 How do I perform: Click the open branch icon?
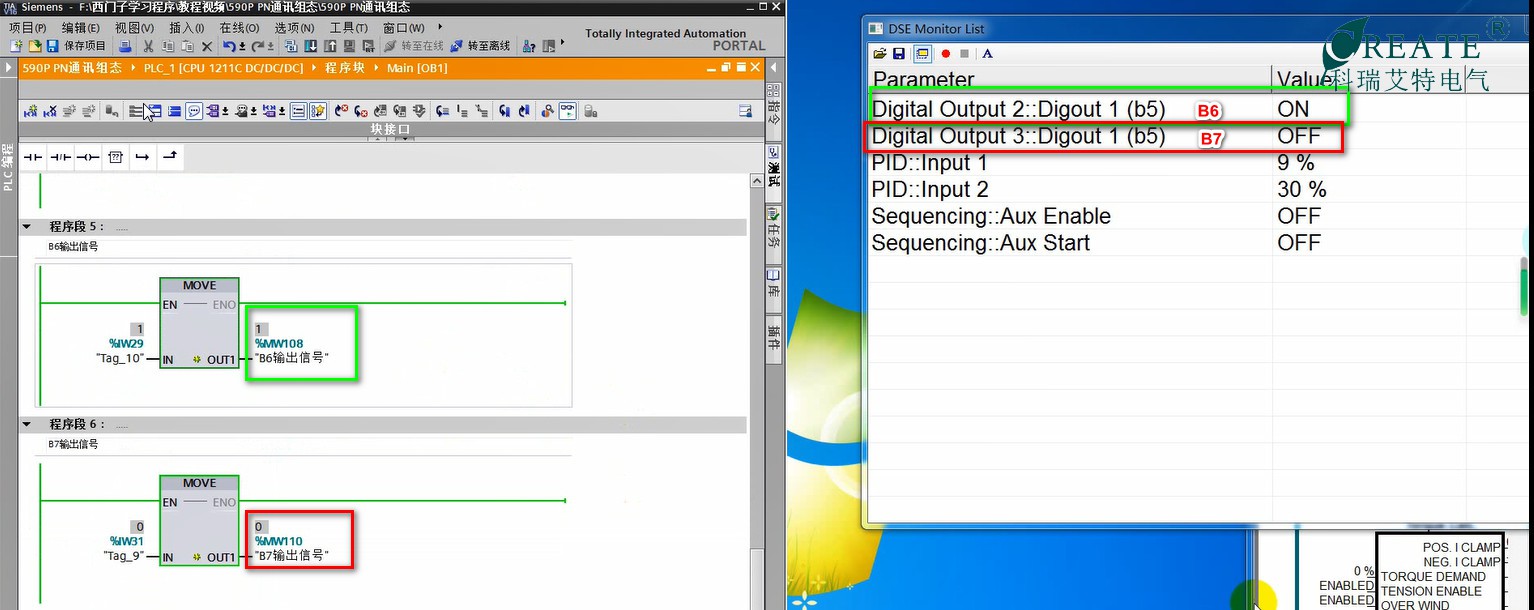pos(142,157)
